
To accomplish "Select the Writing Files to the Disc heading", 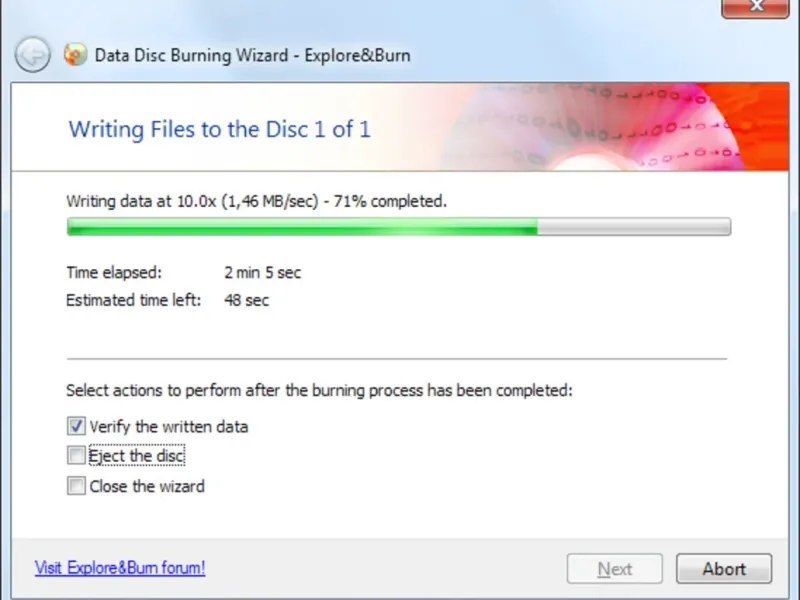I will pos(219,129).
